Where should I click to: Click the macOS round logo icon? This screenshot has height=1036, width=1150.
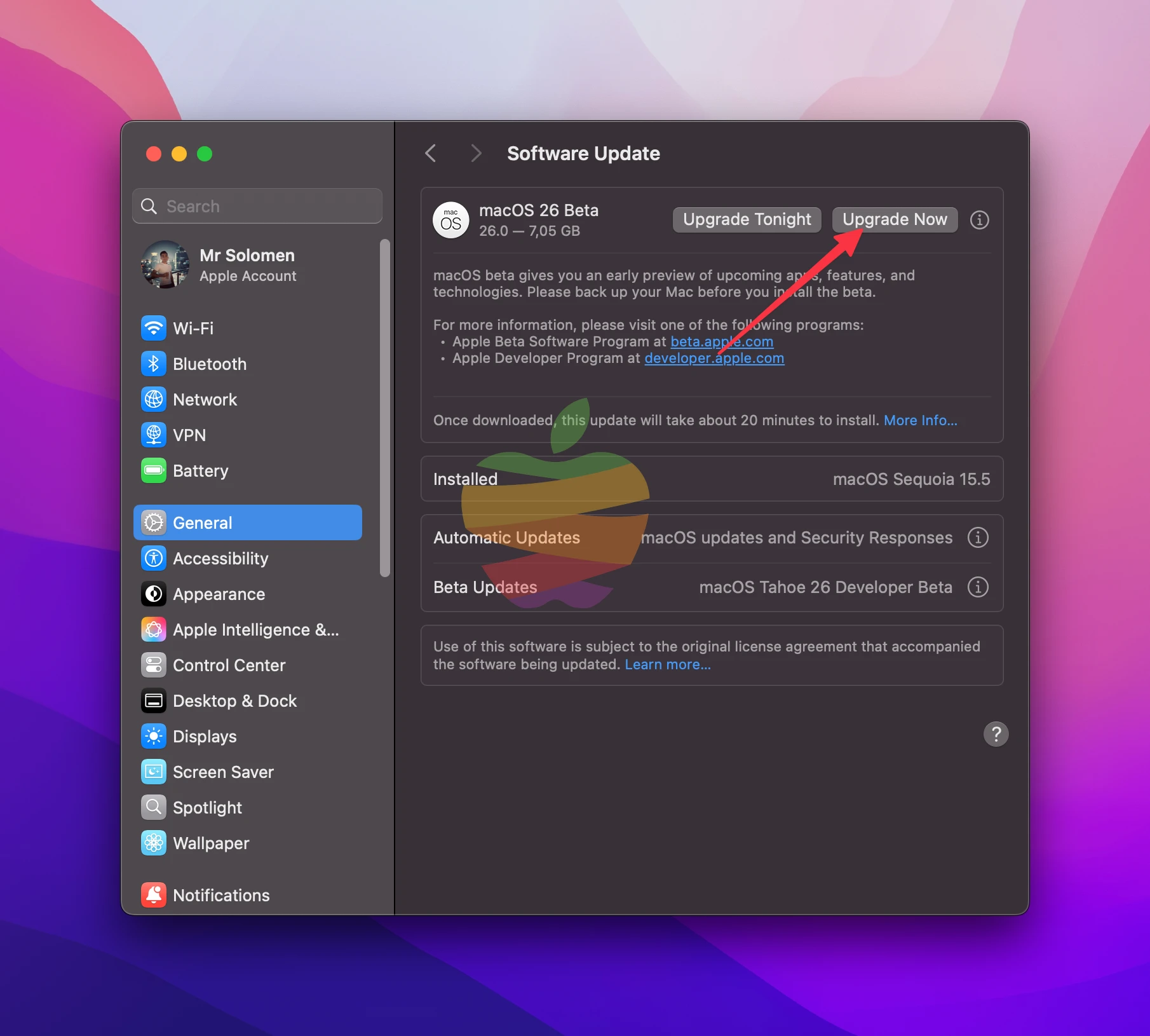pyautogui.click(x=451, y=221)
